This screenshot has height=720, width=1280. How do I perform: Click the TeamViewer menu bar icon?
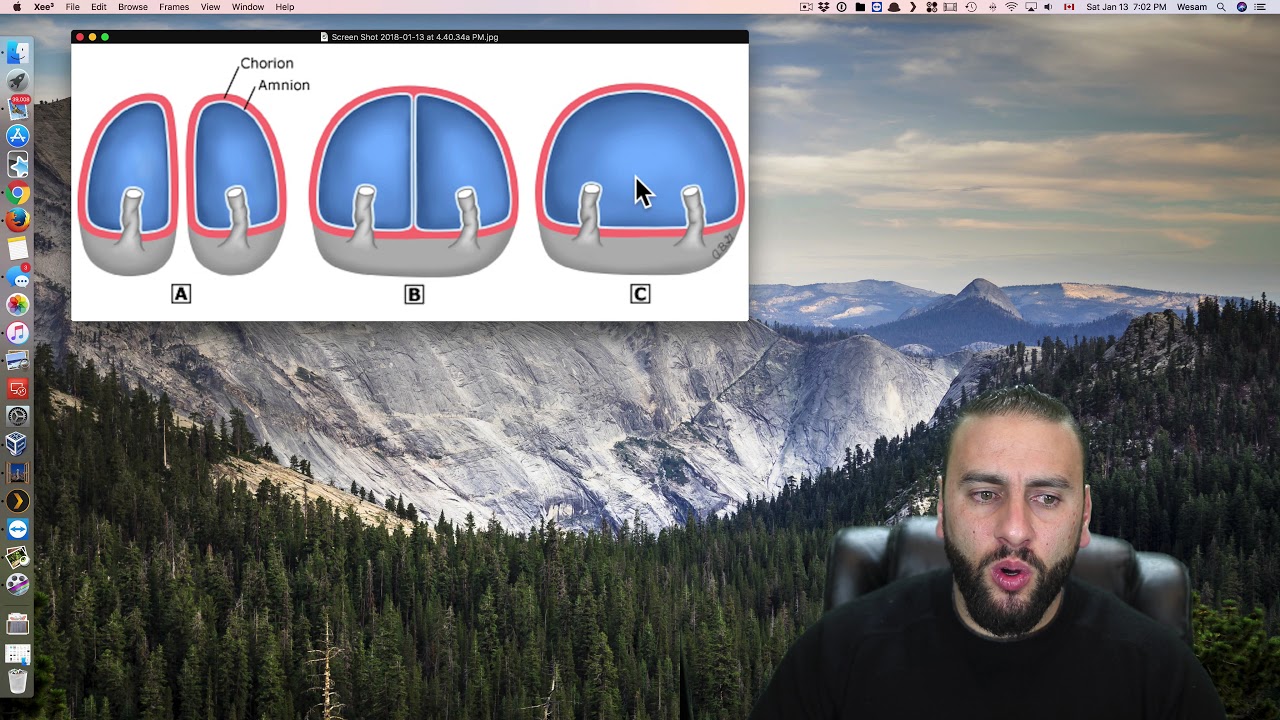[x=878, y=7]
